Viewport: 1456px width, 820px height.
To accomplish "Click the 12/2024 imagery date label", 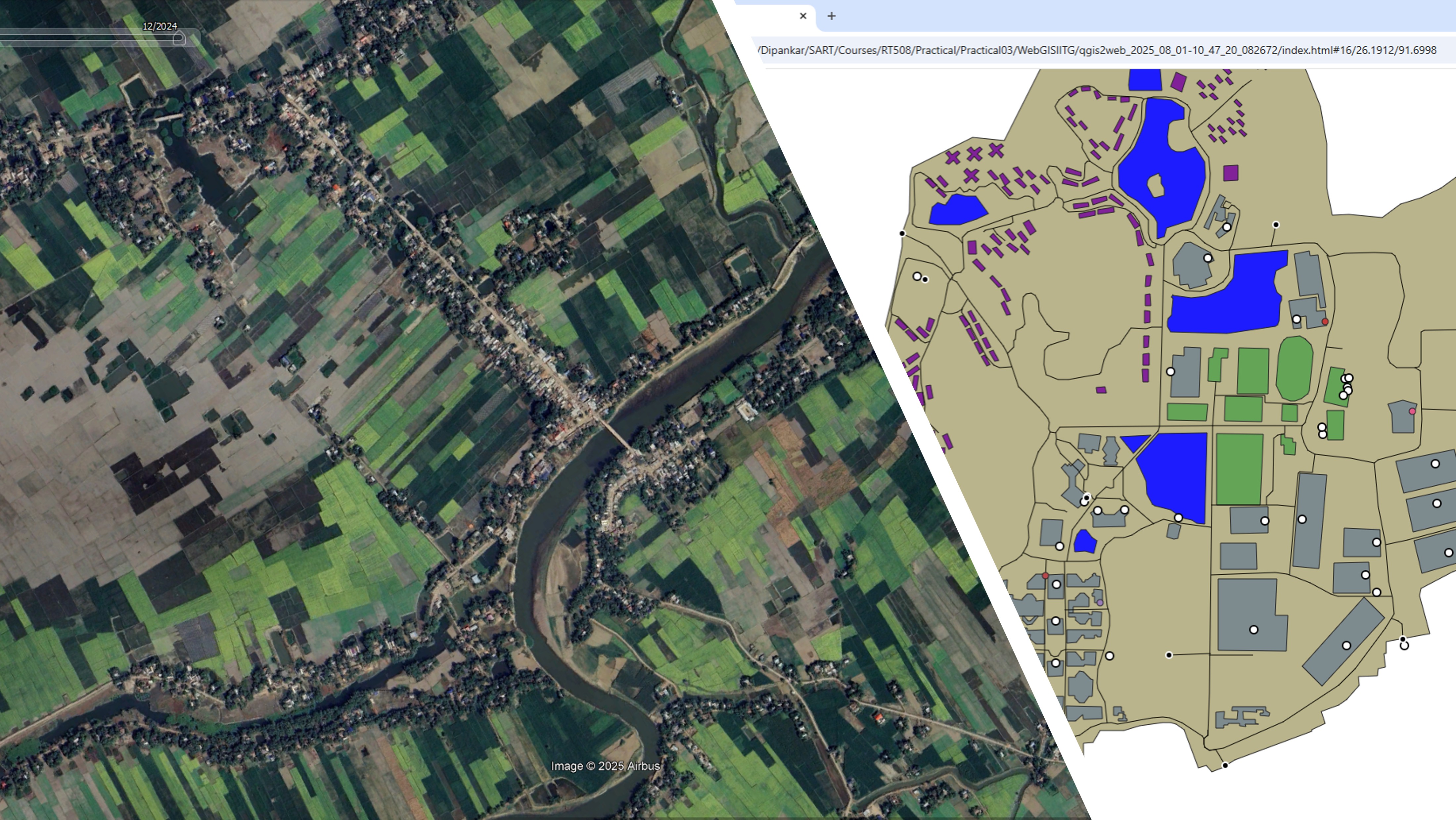I will pyautogui.click(x=159, y=26).
